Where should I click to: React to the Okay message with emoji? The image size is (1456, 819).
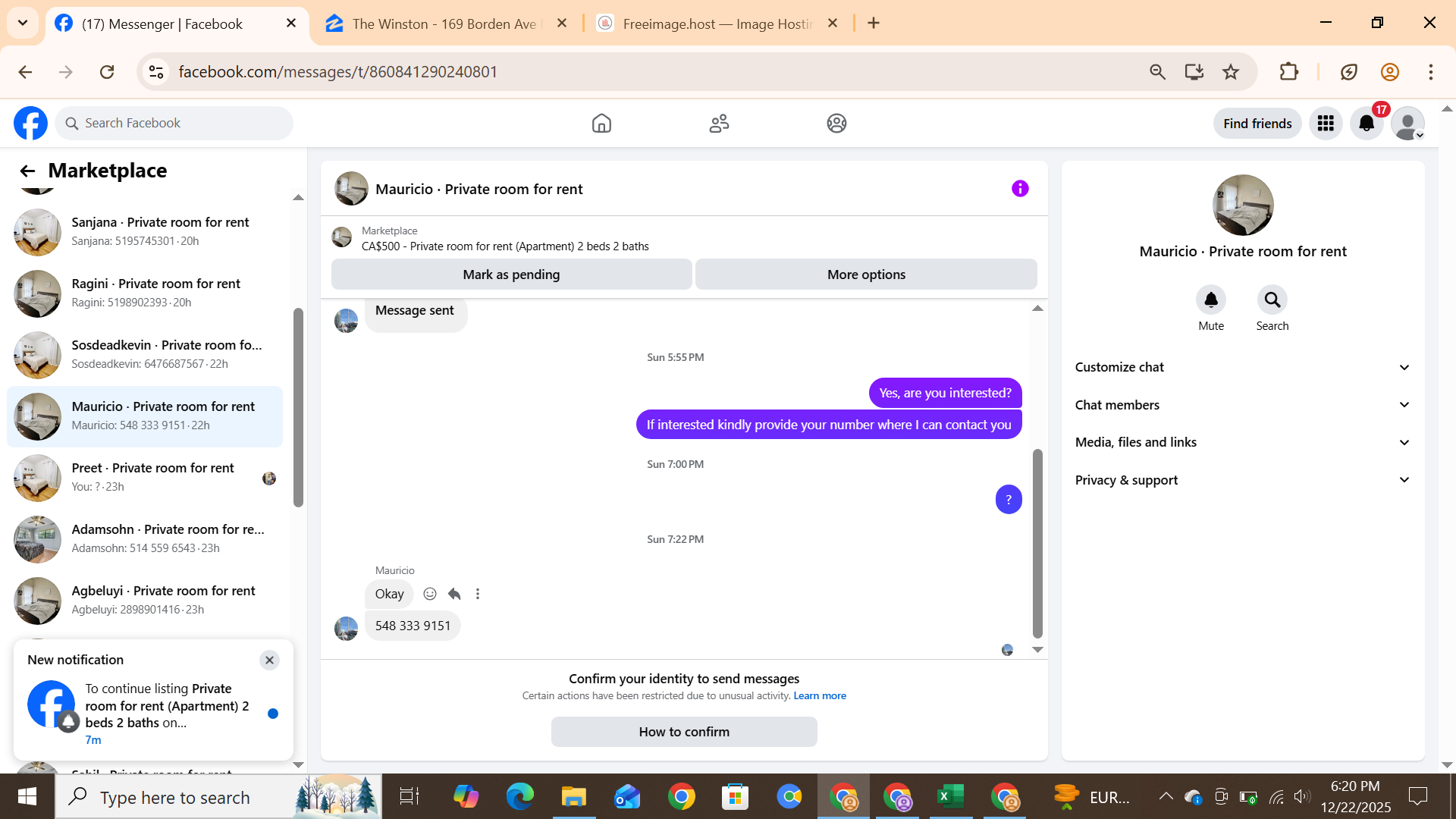click(430, 594)
